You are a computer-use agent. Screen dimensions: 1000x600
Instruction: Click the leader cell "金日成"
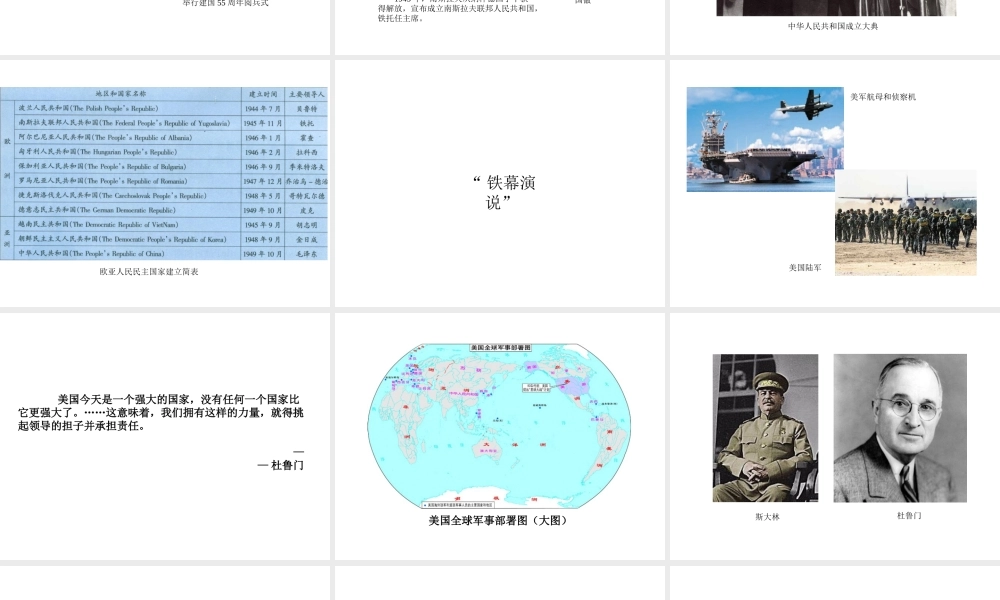pos(306,239)
